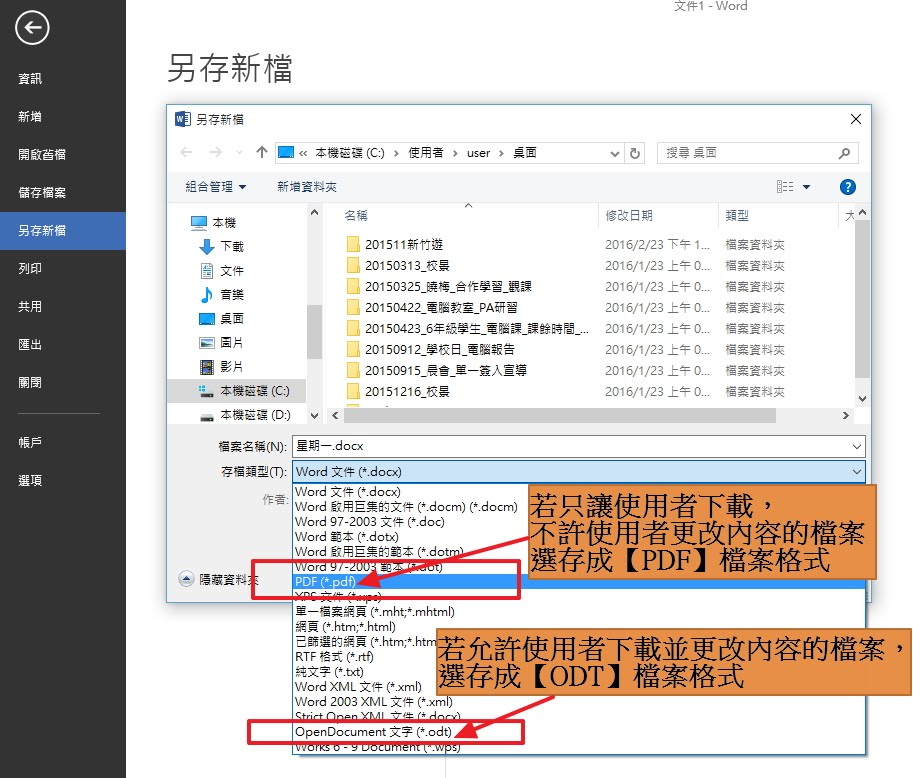
Task: Click the collapse icon beside 隱藏資料夾
Action: pyautogui.click(x=186, y=579)
